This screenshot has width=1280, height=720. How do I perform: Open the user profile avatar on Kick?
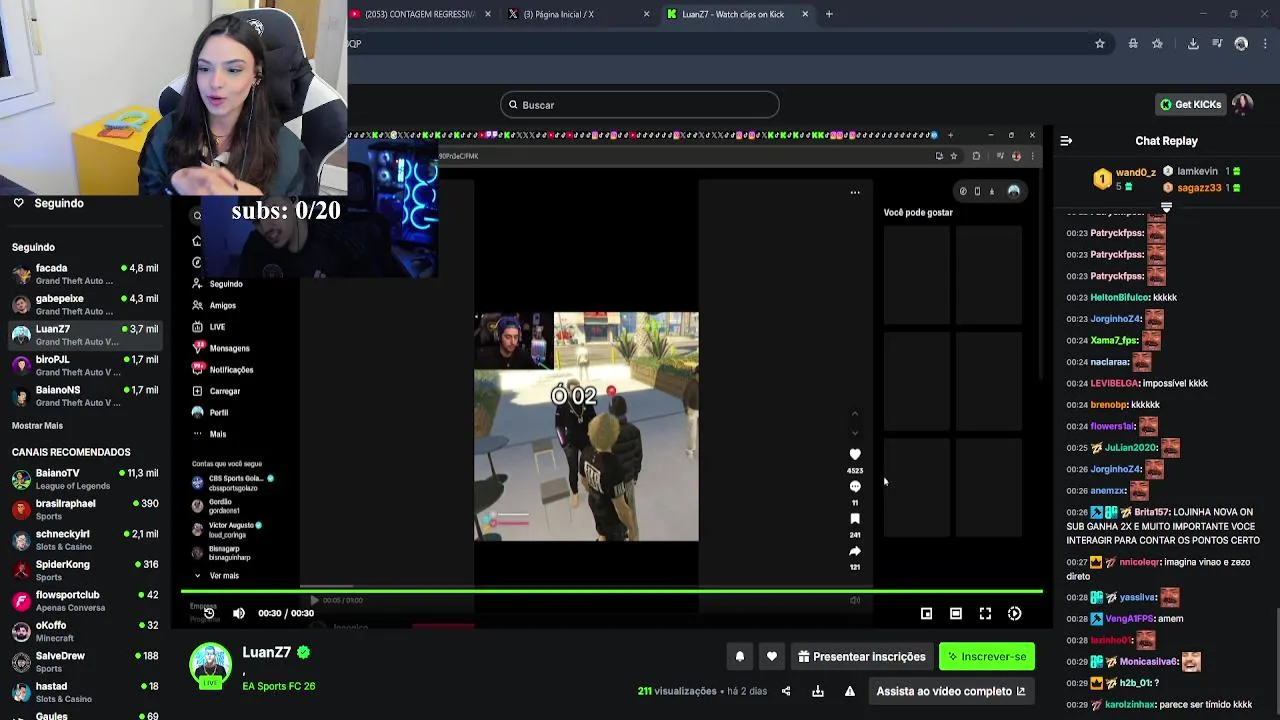1242,104
